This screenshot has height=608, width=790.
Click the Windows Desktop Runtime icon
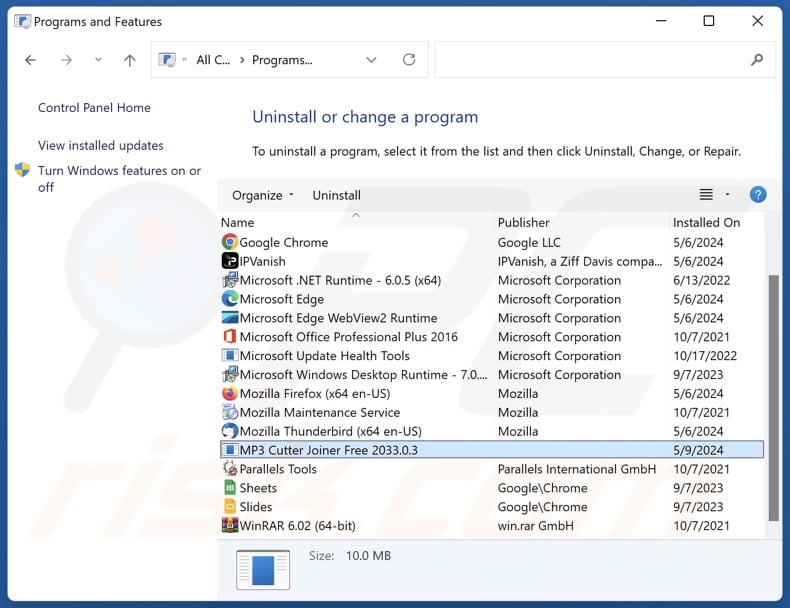[x=230, y=374]
